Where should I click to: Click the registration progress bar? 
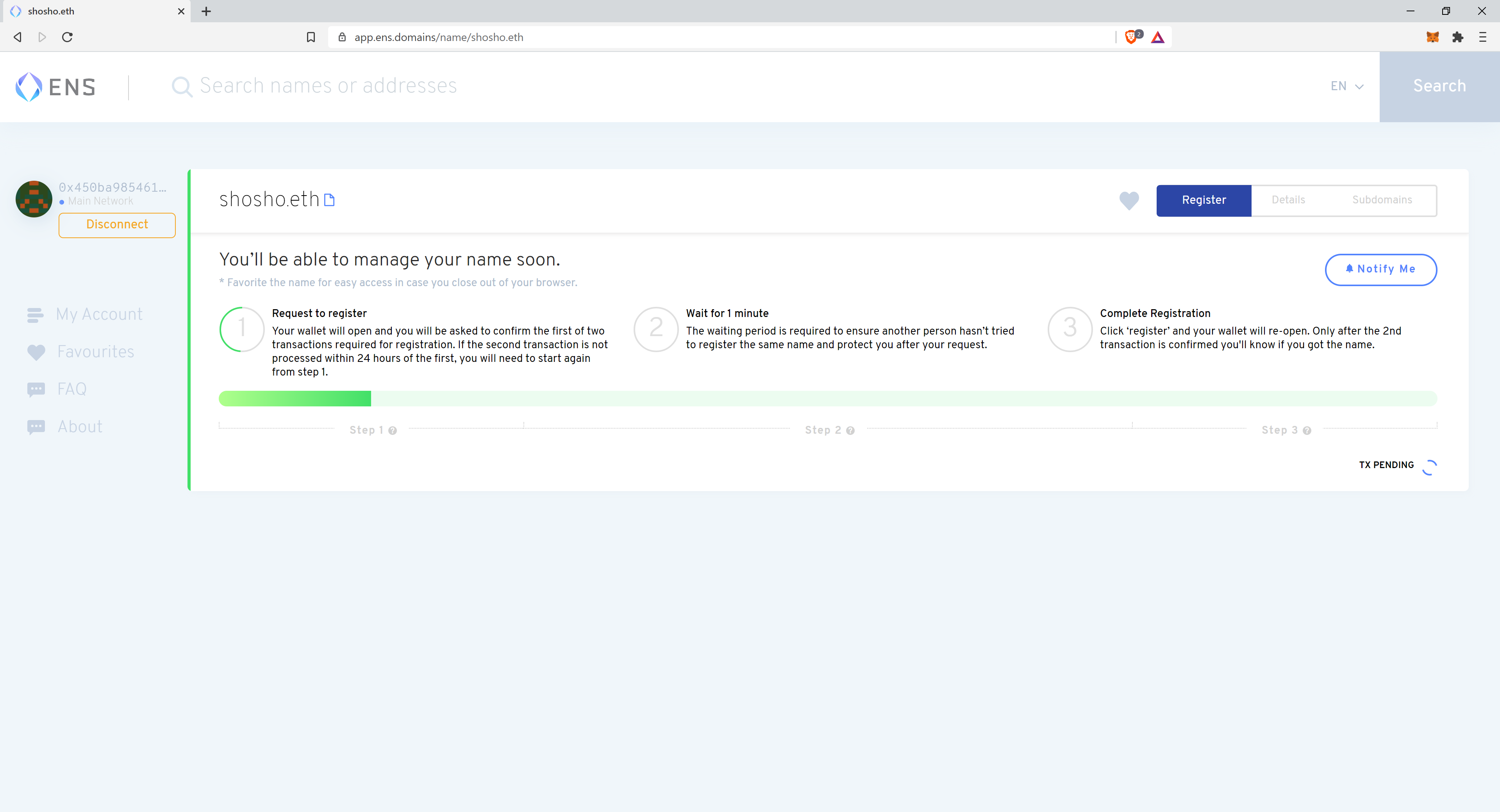coord(827,399)
